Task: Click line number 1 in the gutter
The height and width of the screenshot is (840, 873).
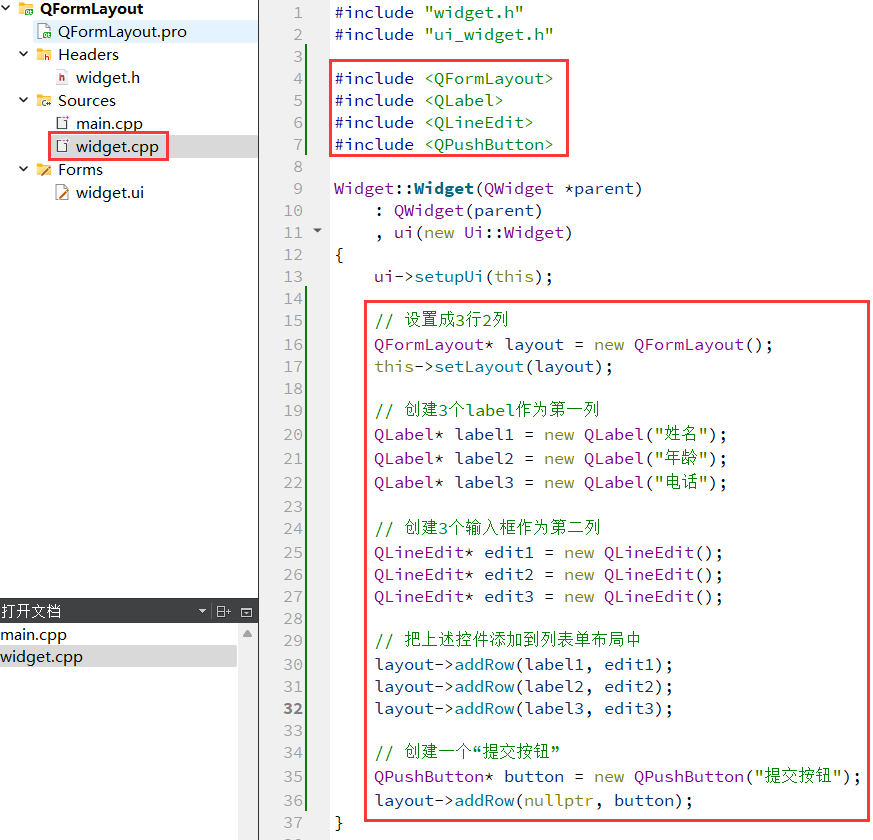Action: (298, 13)
